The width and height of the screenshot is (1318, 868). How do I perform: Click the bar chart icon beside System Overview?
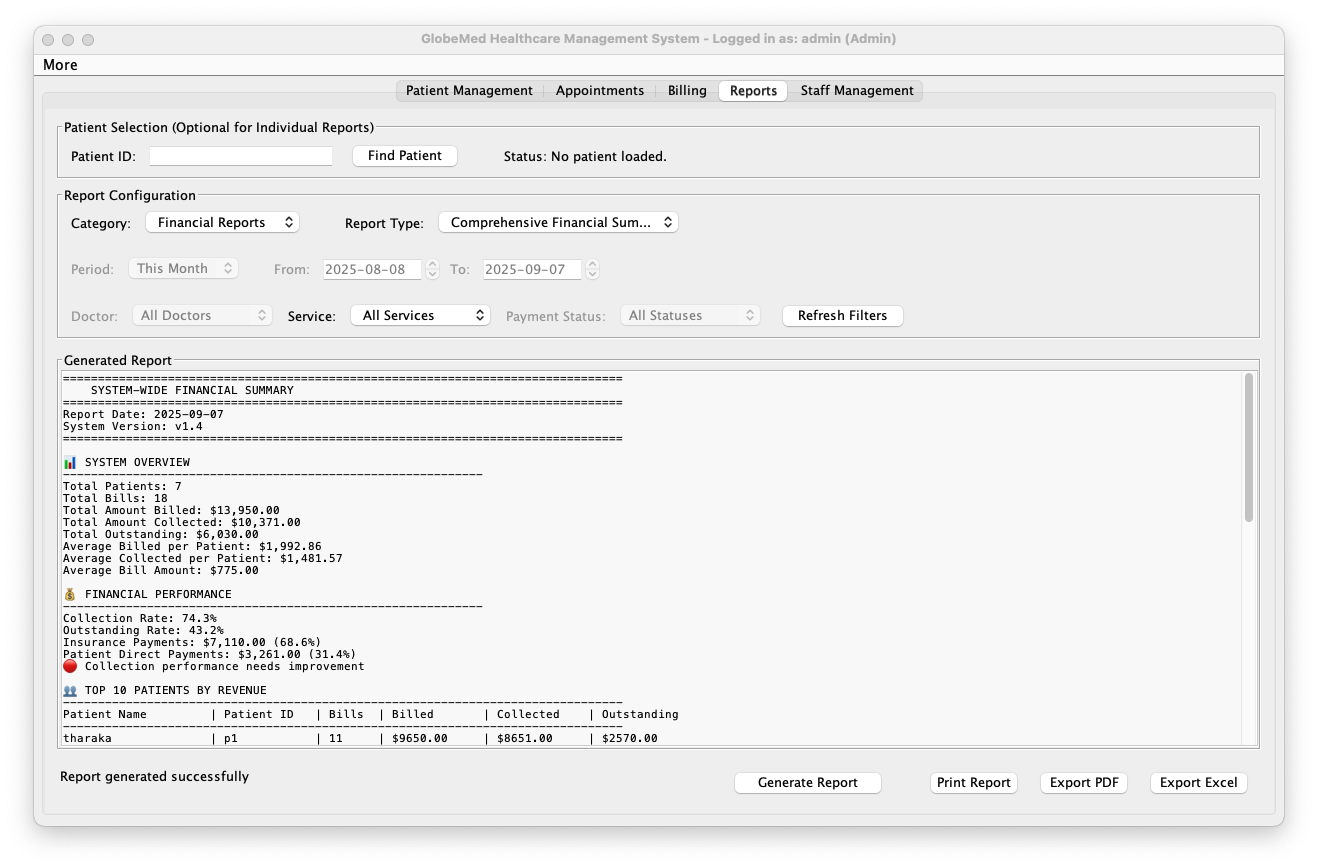point(70,463)
